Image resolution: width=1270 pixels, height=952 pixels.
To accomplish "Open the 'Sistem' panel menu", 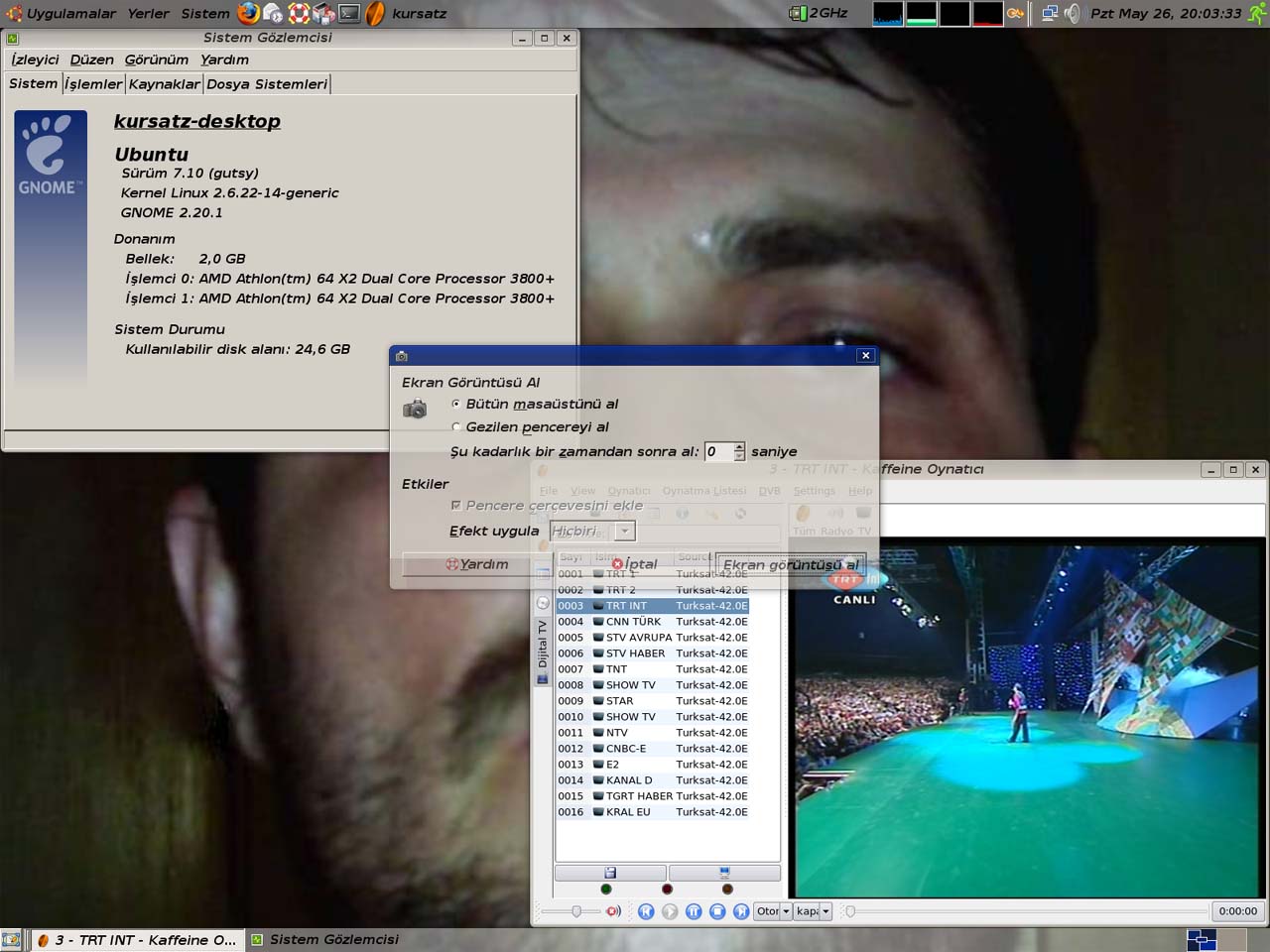I will click(204, 14).
